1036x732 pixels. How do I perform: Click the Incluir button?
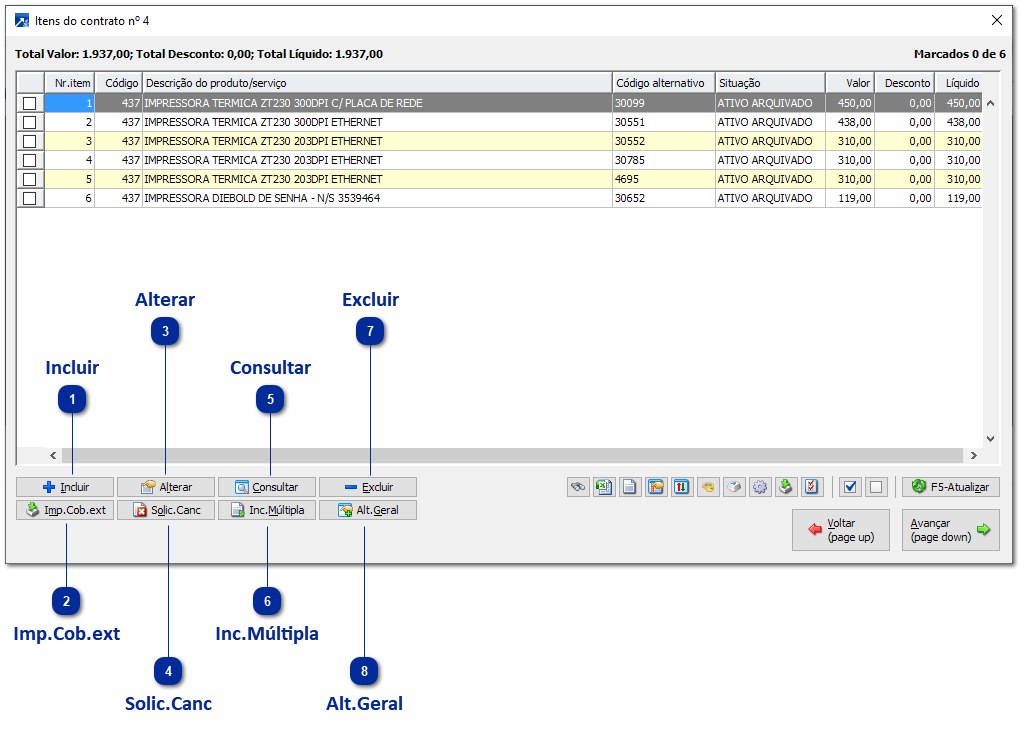pos(65,487)
